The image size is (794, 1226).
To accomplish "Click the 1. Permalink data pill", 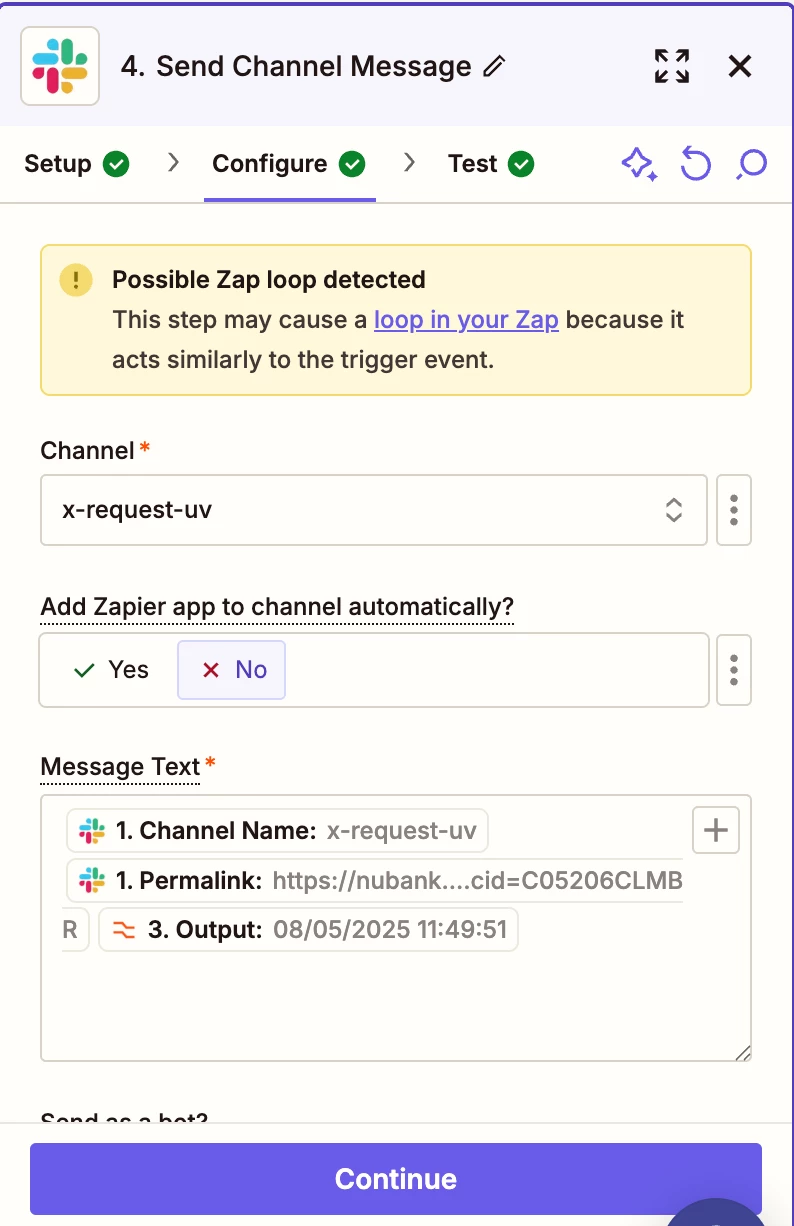I will (x=375, y=880).
